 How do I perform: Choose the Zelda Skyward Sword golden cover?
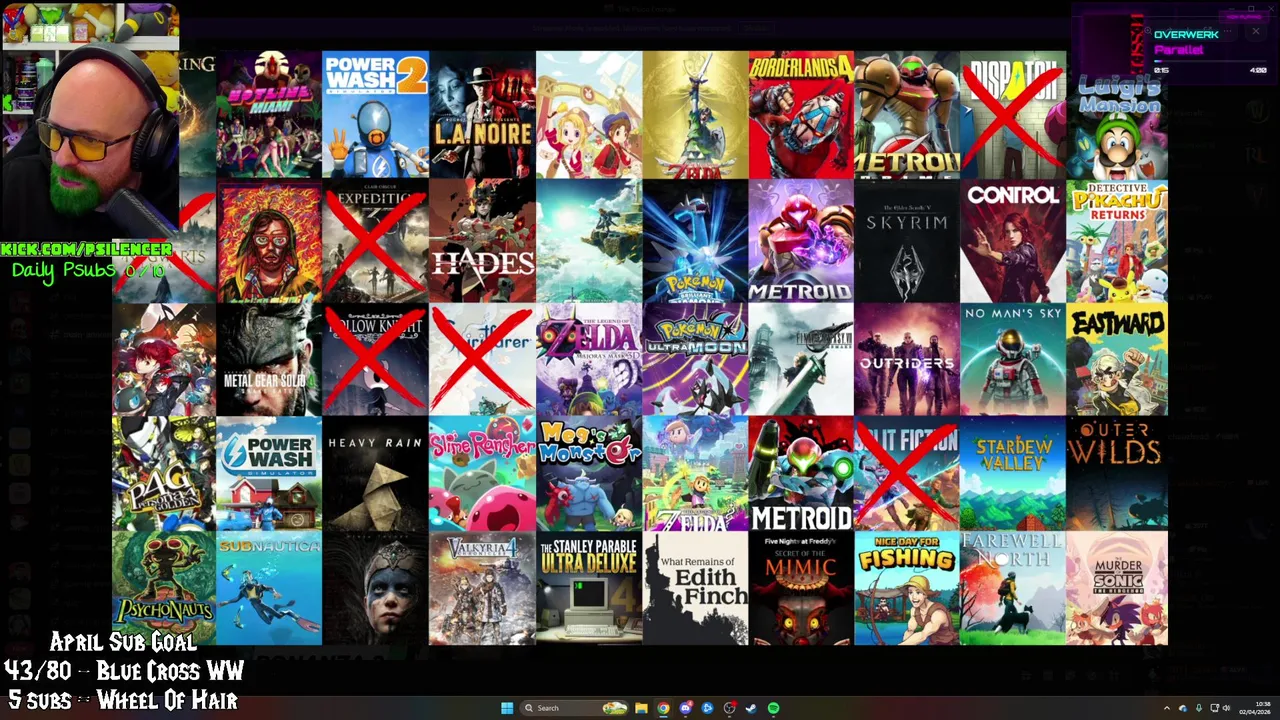695,115
